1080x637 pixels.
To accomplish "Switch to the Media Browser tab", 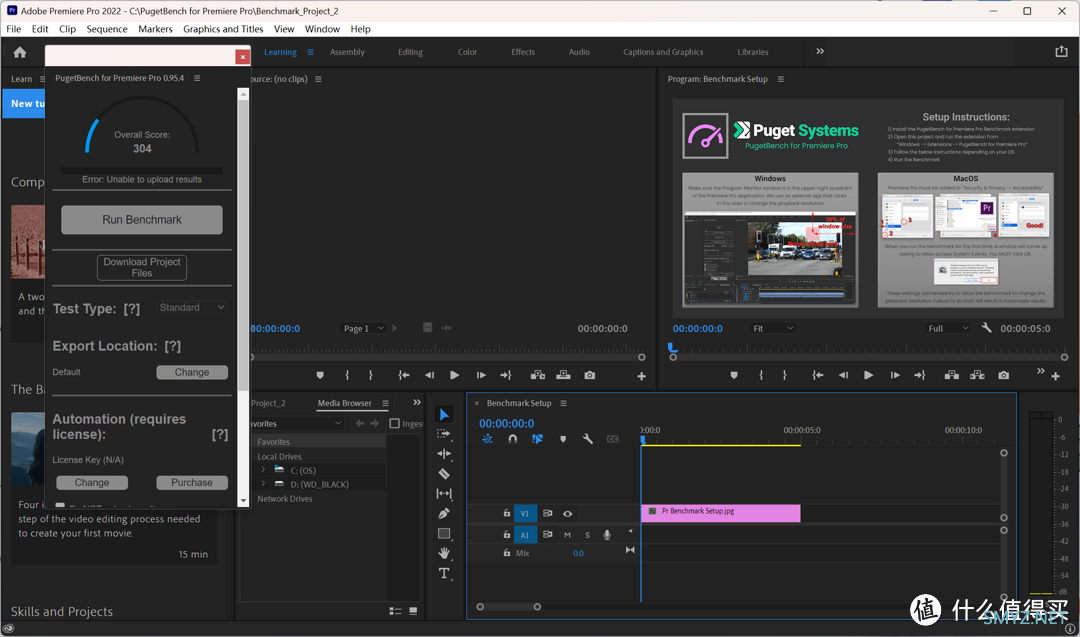I will click(344, 403).
